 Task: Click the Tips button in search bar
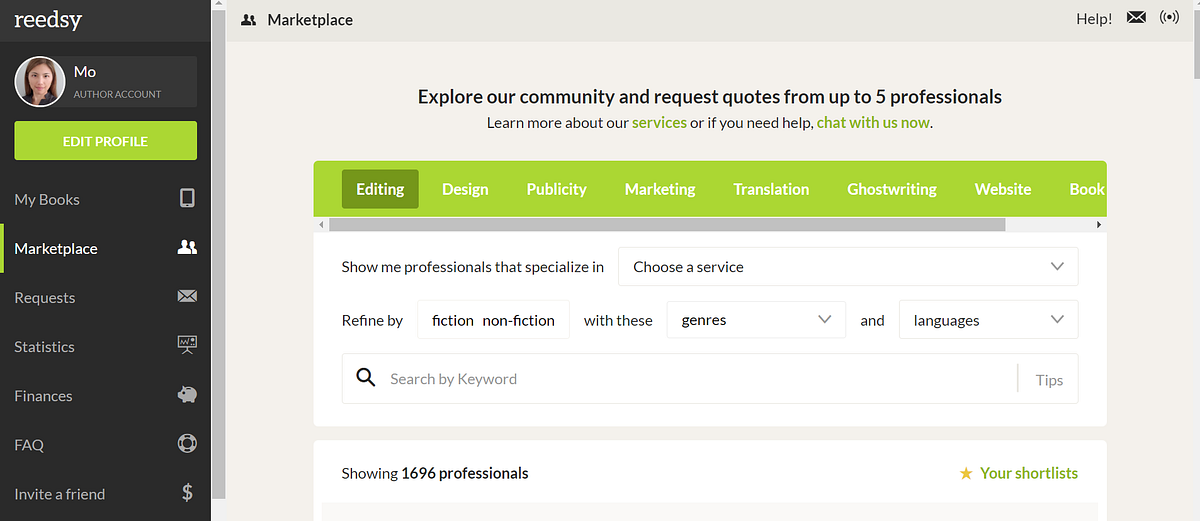coord(1049,379)
